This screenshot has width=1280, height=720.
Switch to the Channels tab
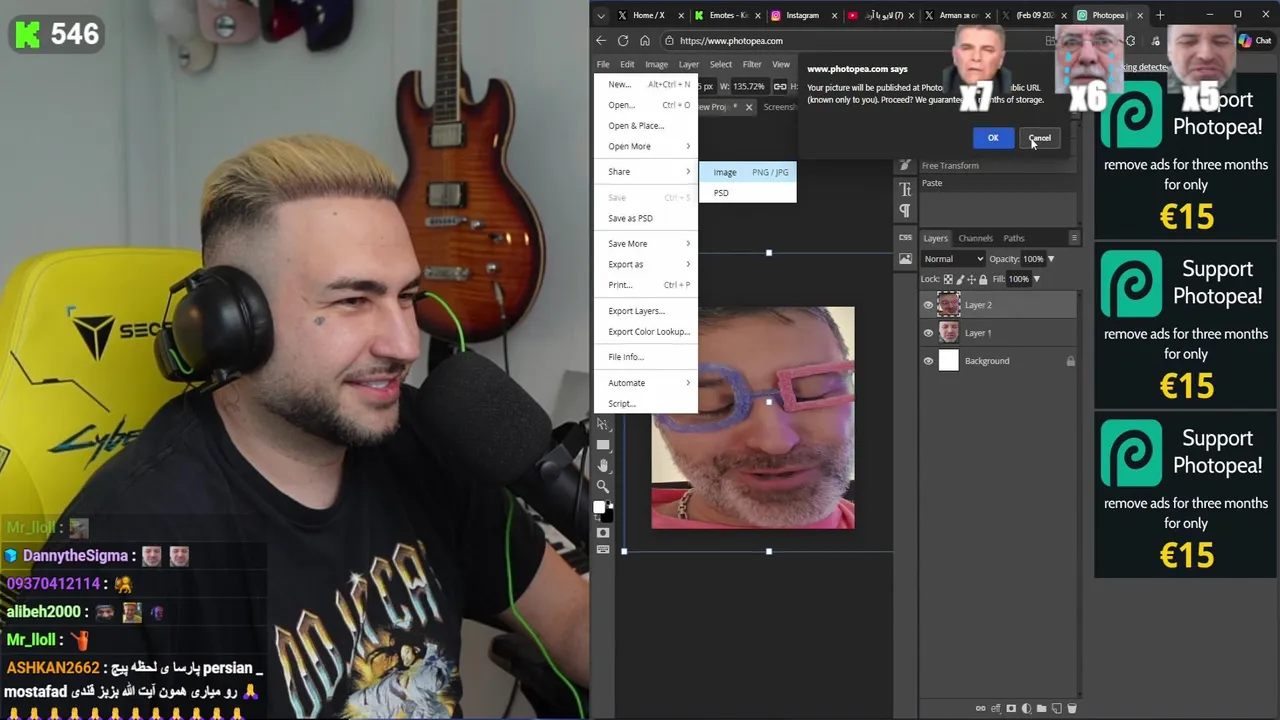click(975, 238)
